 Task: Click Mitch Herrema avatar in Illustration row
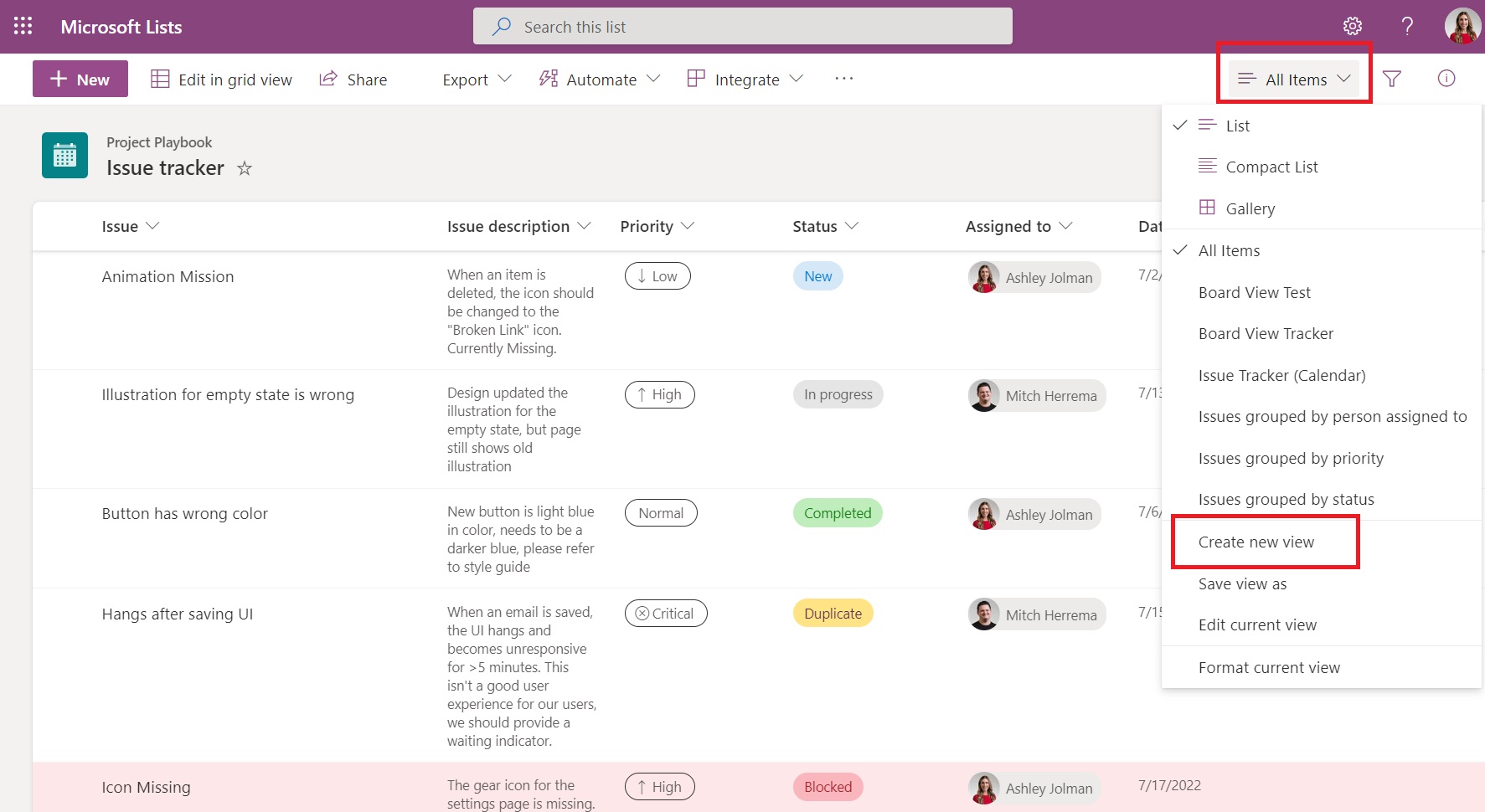[x=984, y=395]
